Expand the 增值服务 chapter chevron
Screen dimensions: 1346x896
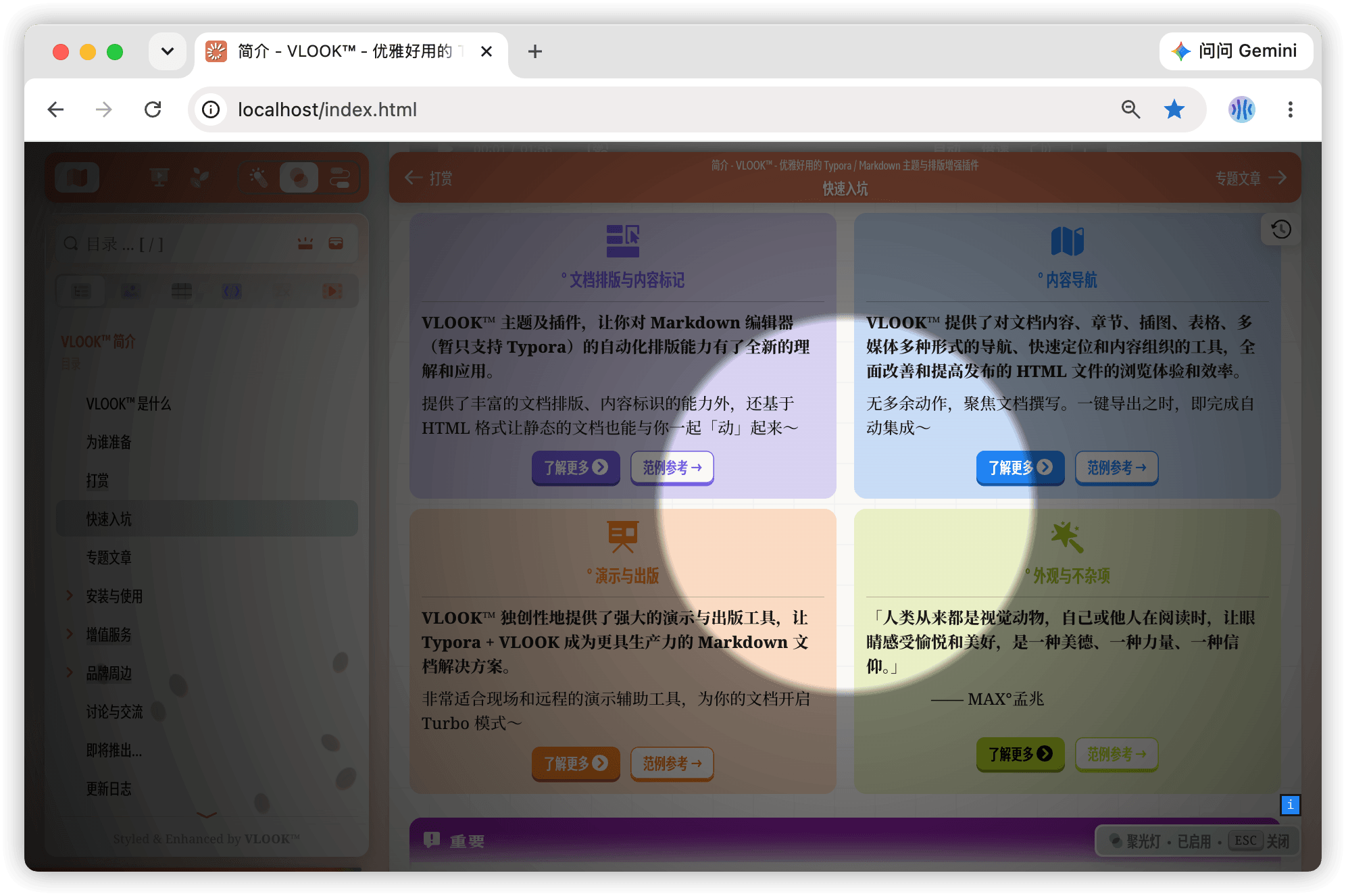70,634
